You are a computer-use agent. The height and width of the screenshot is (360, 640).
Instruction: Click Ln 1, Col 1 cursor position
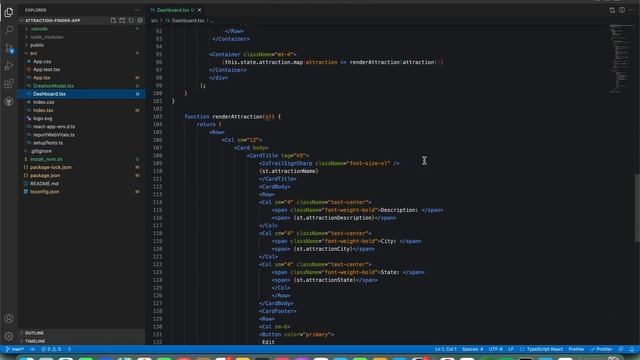click(445, 349)
